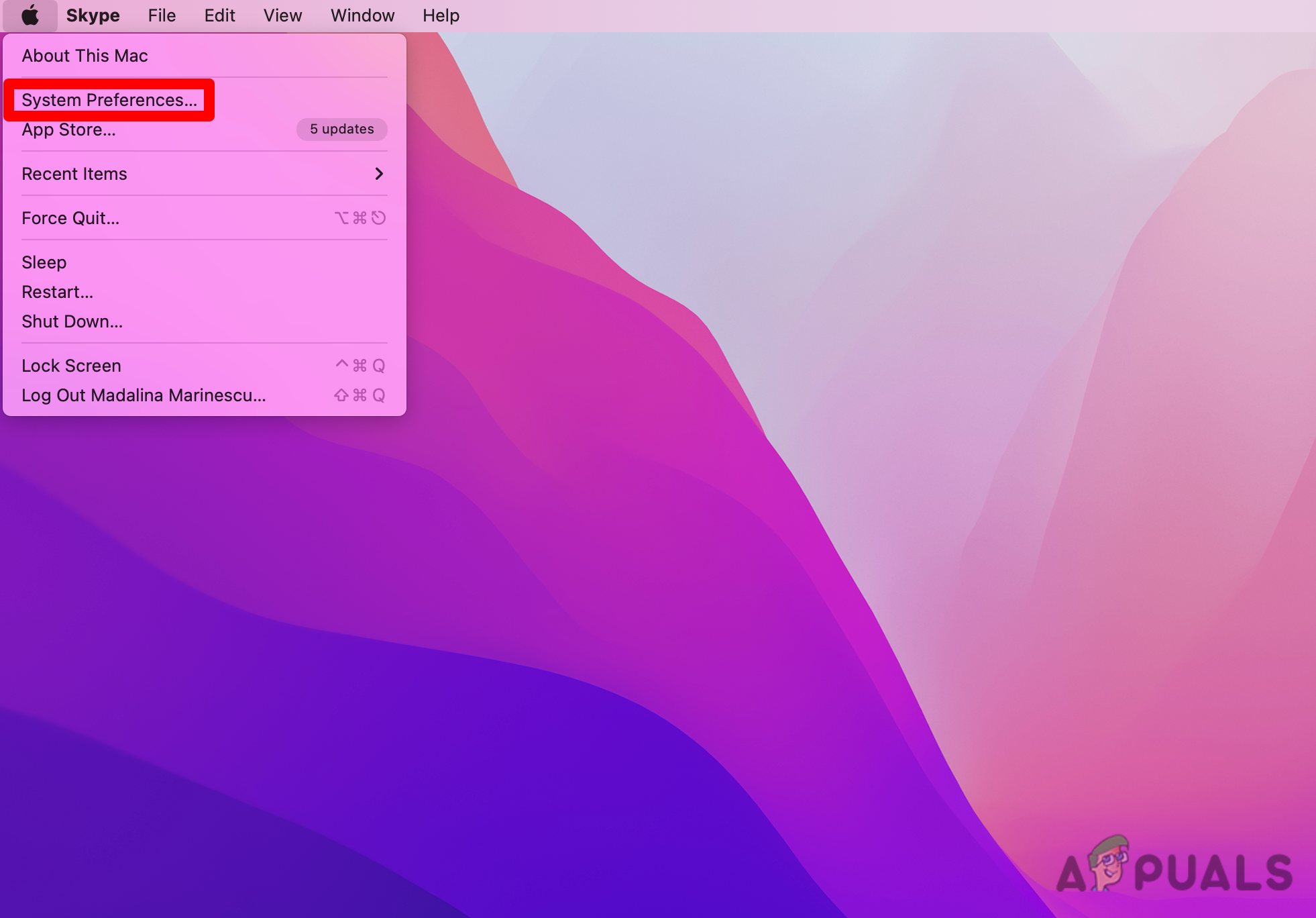The height and width of the screenshot is (918, 1316).
Task: Click the Recent Items chevron arrow
Action: pyautogui.click(x=379, y=173)
